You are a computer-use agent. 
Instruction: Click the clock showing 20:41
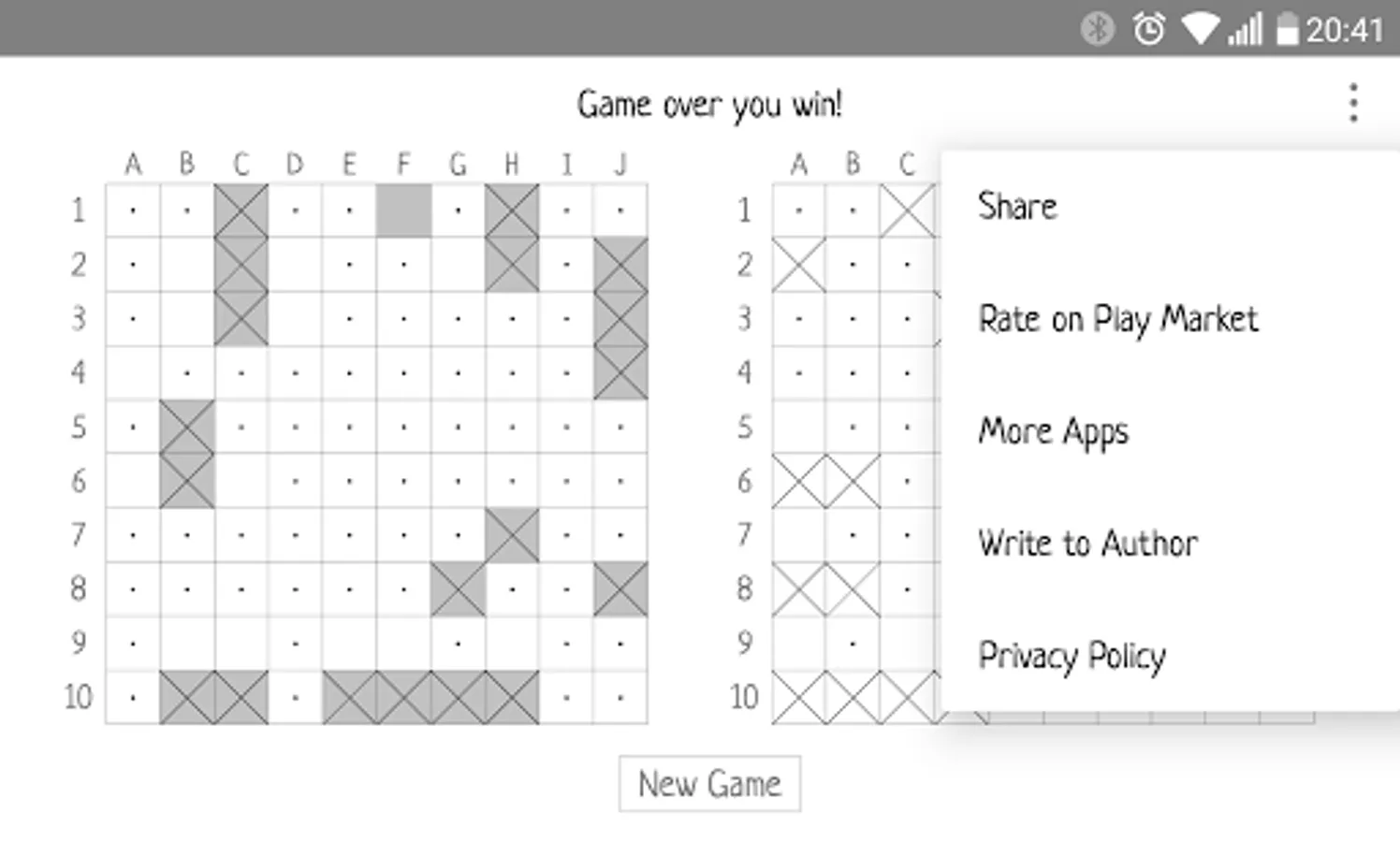[1345, 28]
